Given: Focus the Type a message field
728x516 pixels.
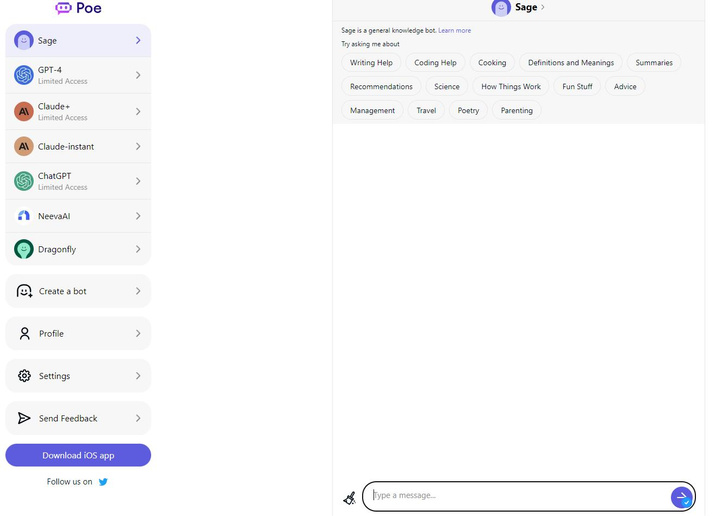Looking at the screenshot, I should pyautogui.click(x=515, y=495).
